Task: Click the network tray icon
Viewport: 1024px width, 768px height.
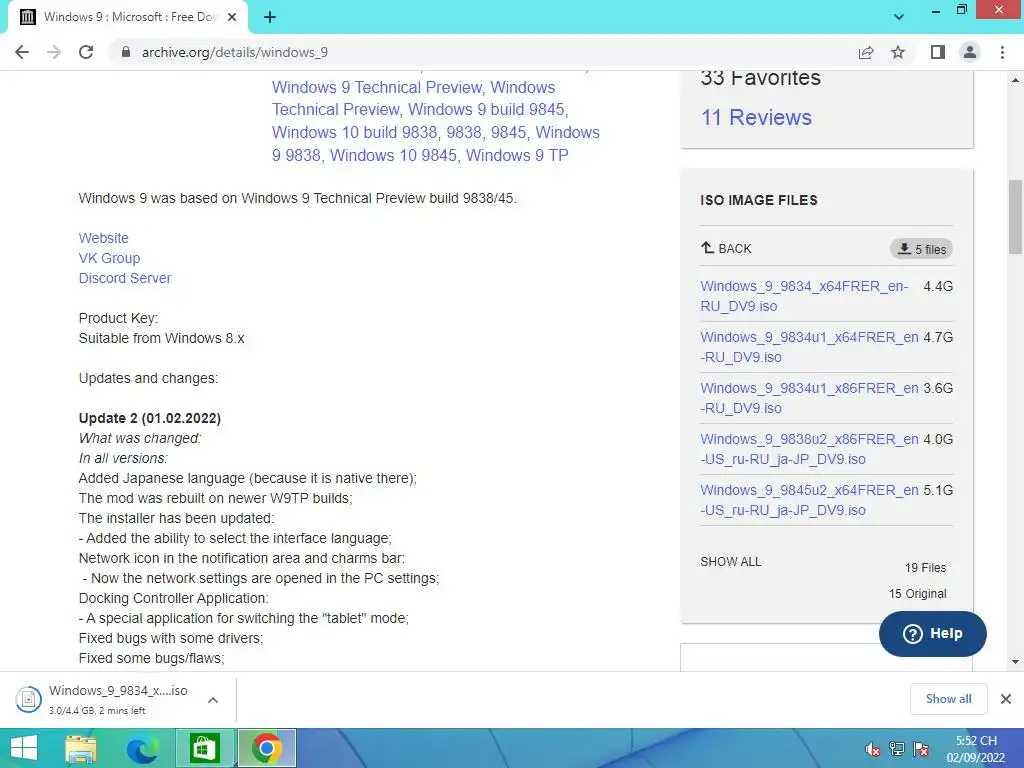Action: click(x=897, y=750)
